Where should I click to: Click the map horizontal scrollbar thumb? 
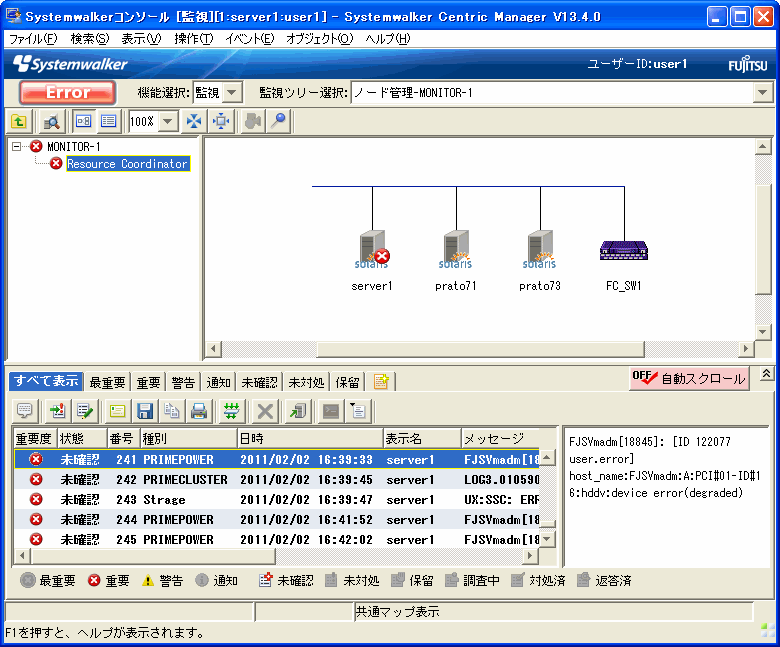click(481, 349)
